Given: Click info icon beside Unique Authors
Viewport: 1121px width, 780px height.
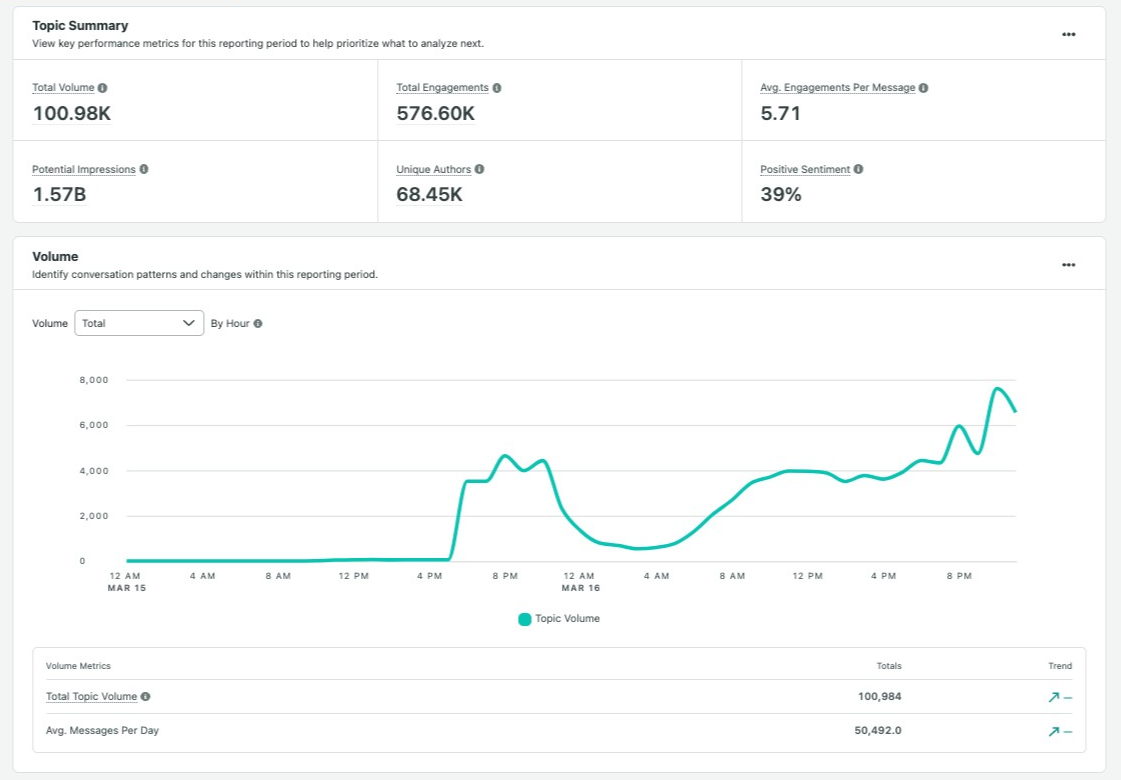Looking at the screenshot, I should pyautogui.click(x=480, y=170).
